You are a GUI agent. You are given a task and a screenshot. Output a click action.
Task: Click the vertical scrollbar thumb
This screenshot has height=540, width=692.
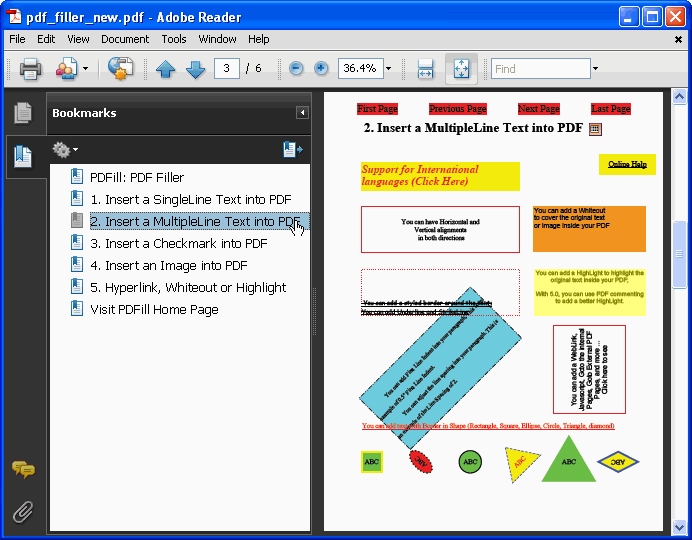[x=679, y=254]
